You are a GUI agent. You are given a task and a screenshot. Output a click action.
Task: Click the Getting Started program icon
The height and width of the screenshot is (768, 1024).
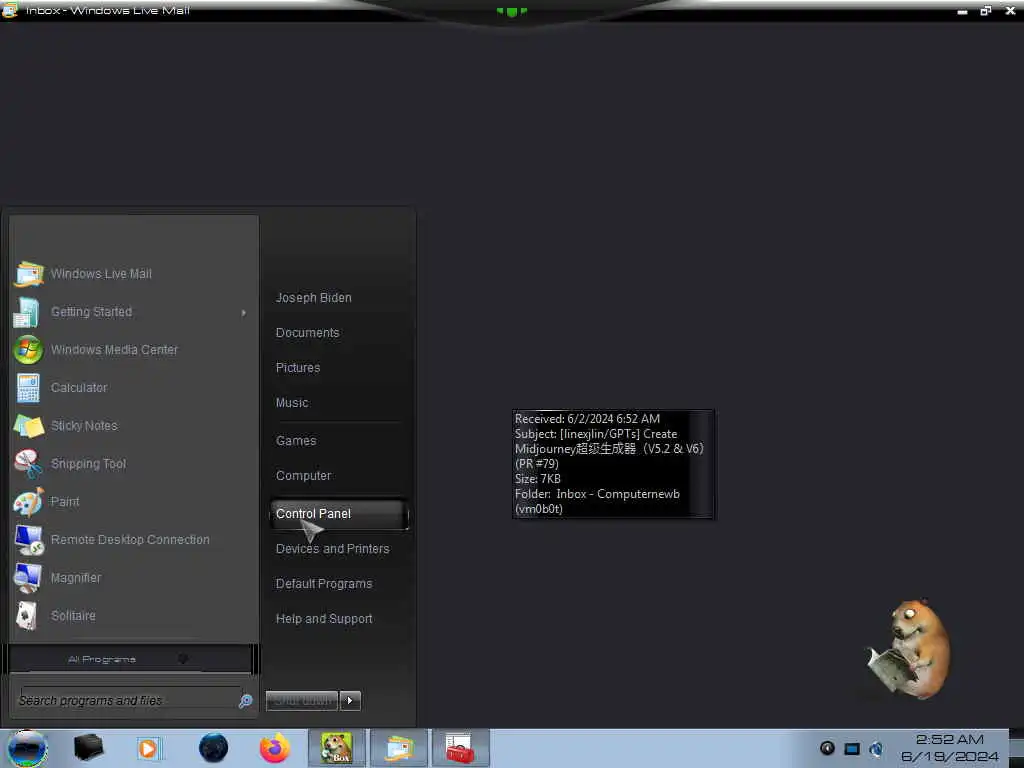pyautogui.click(x=27, y=312)
